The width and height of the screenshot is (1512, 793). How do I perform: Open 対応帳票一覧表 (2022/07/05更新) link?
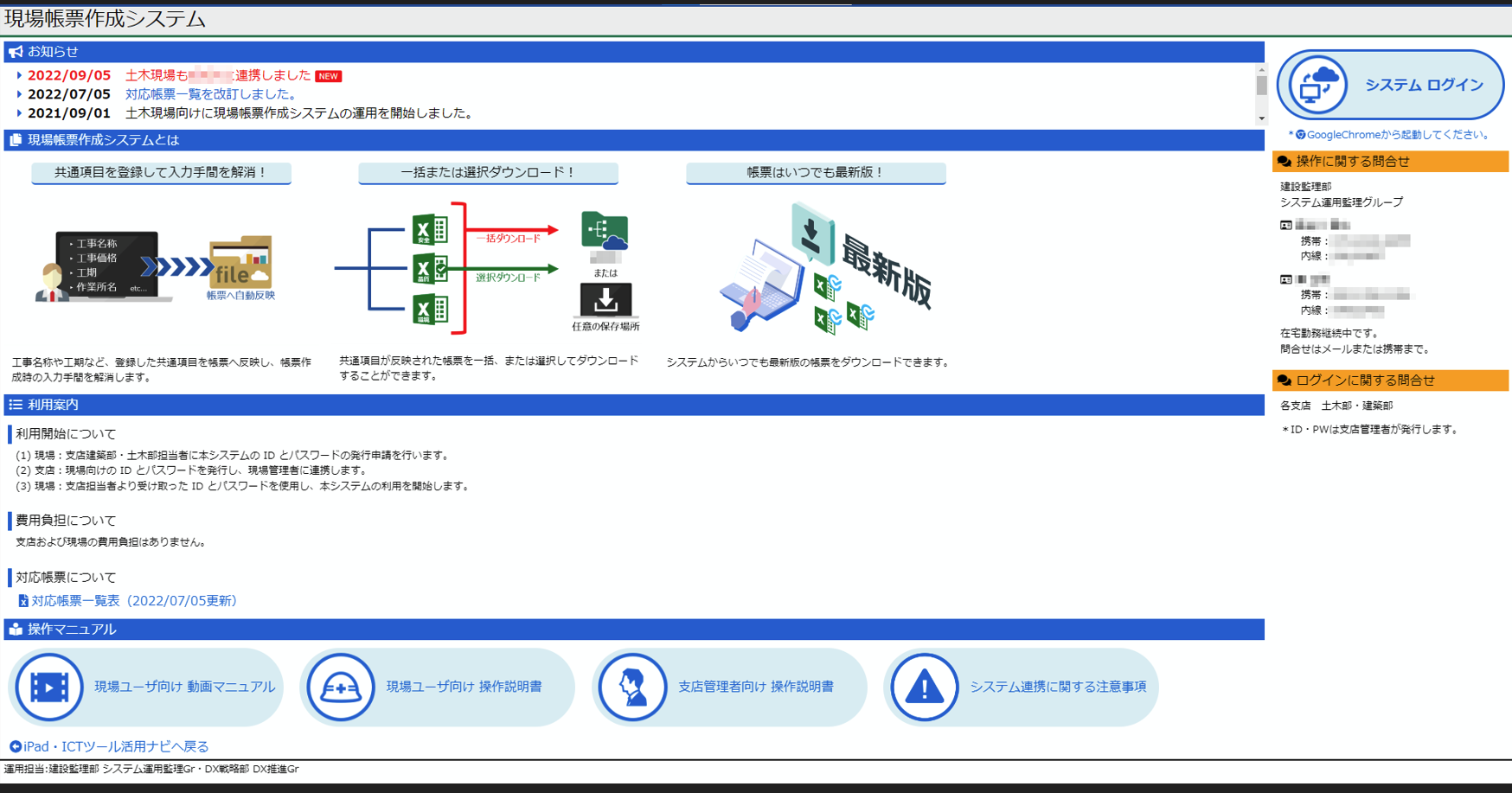coord(134,601)
